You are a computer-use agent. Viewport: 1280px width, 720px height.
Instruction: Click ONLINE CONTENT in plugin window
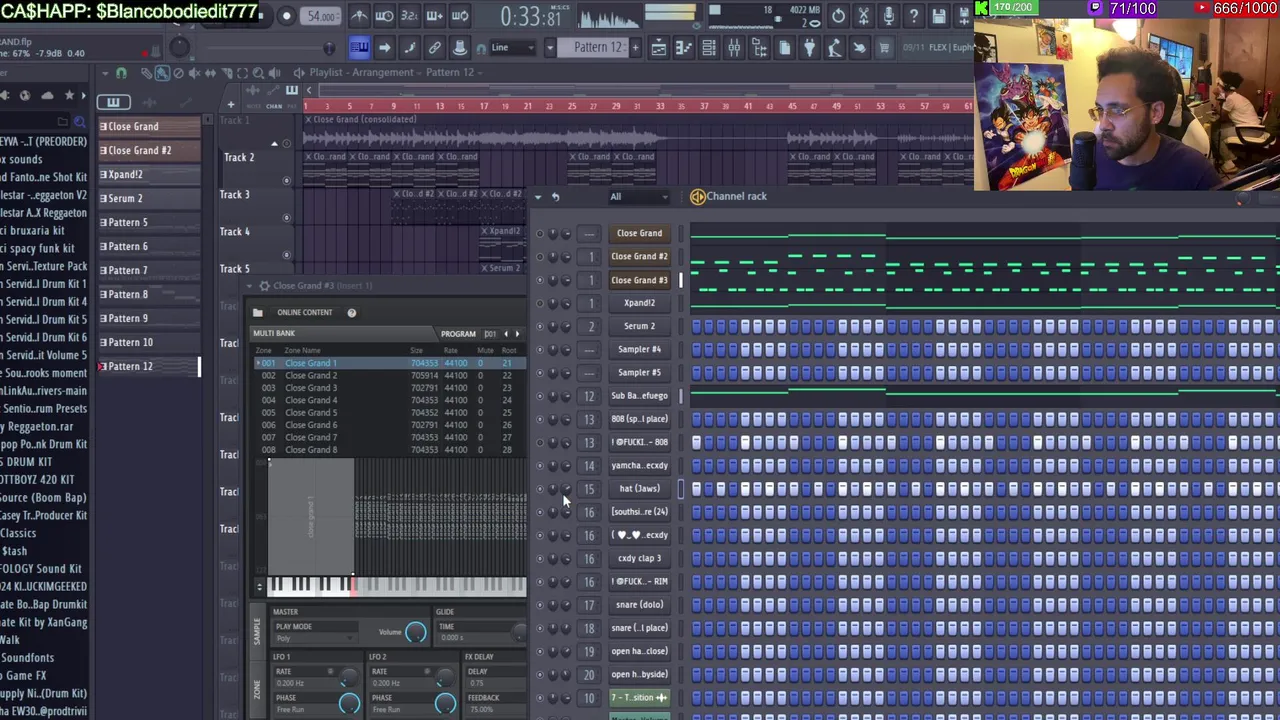[x=305, y=312]
